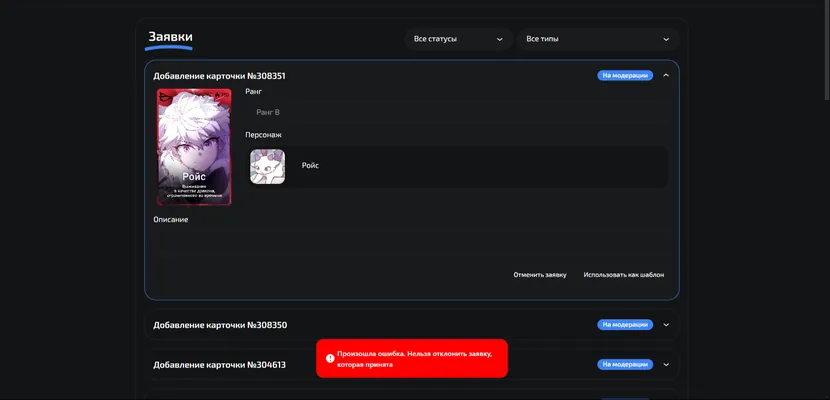Expand request №308350 with its chevron
Screen dimensions: 830x400
(666, 325)
